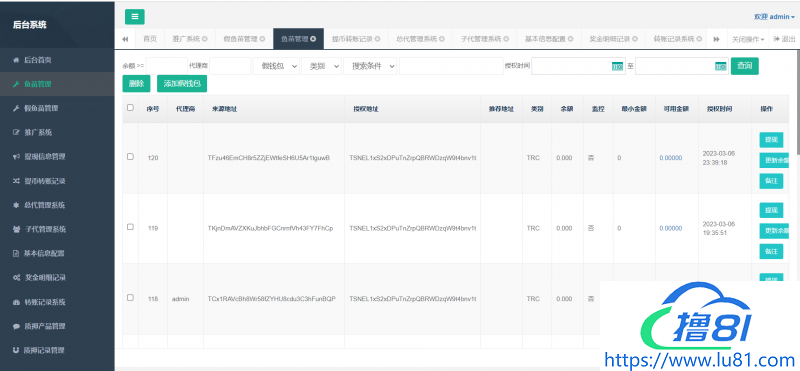Image resolution: width=800 pixels, height=371 pixels.
Task: Open the 搜索条件 dropdown
Action: coord(370,66)
